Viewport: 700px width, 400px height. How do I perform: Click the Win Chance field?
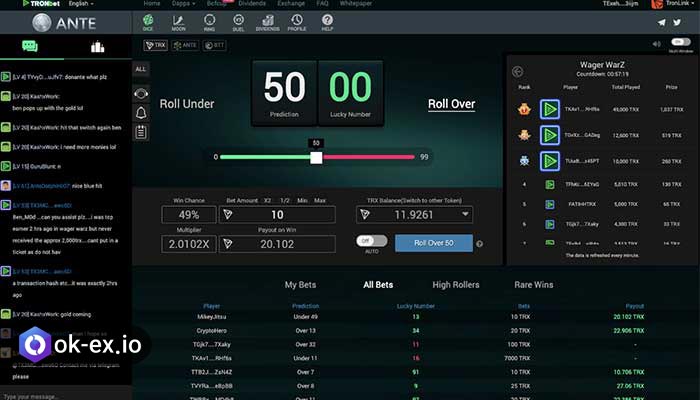pos(189,215)
